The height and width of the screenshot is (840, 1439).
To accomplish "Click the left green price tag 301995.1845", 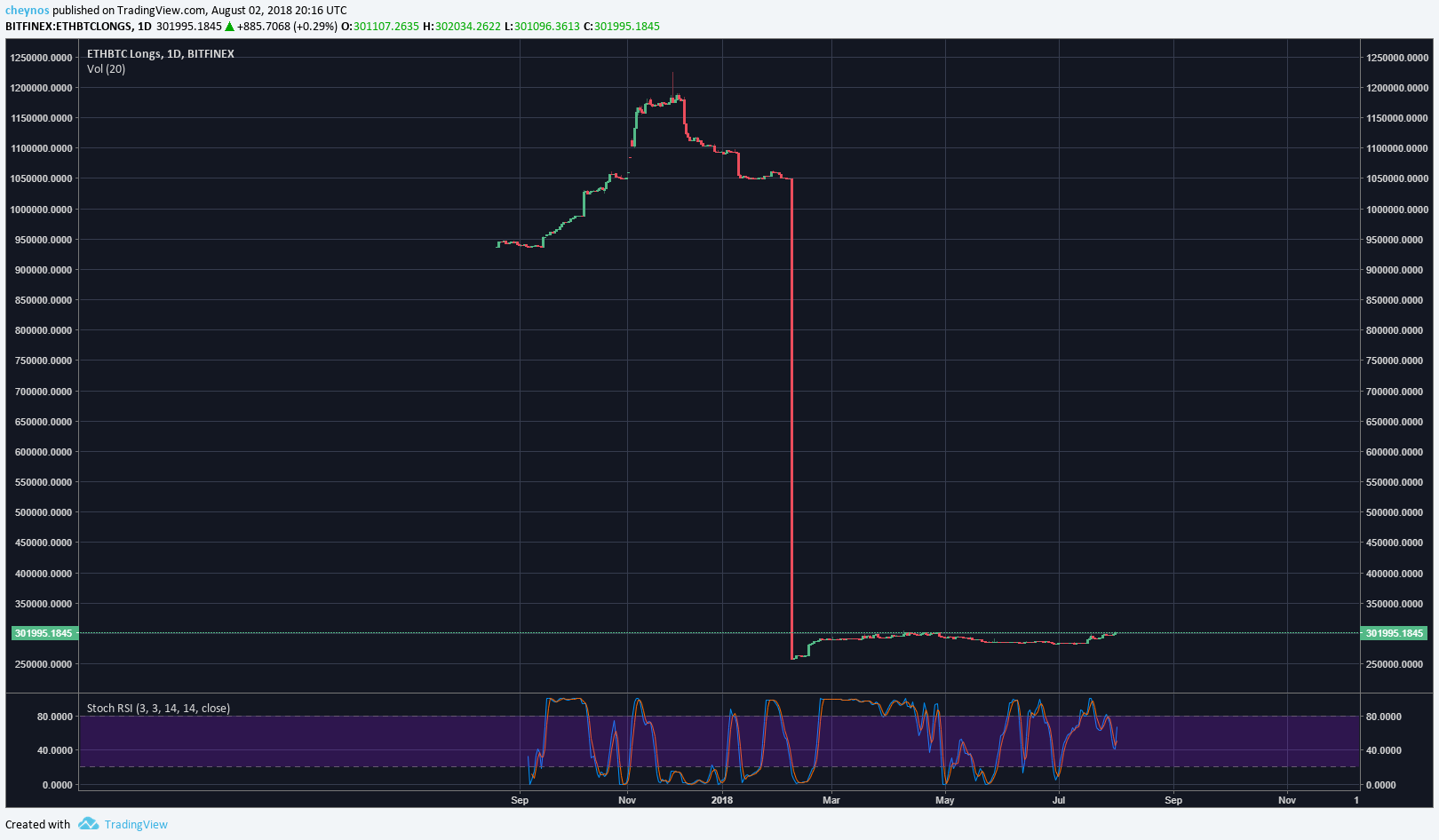I will (44, 633).
